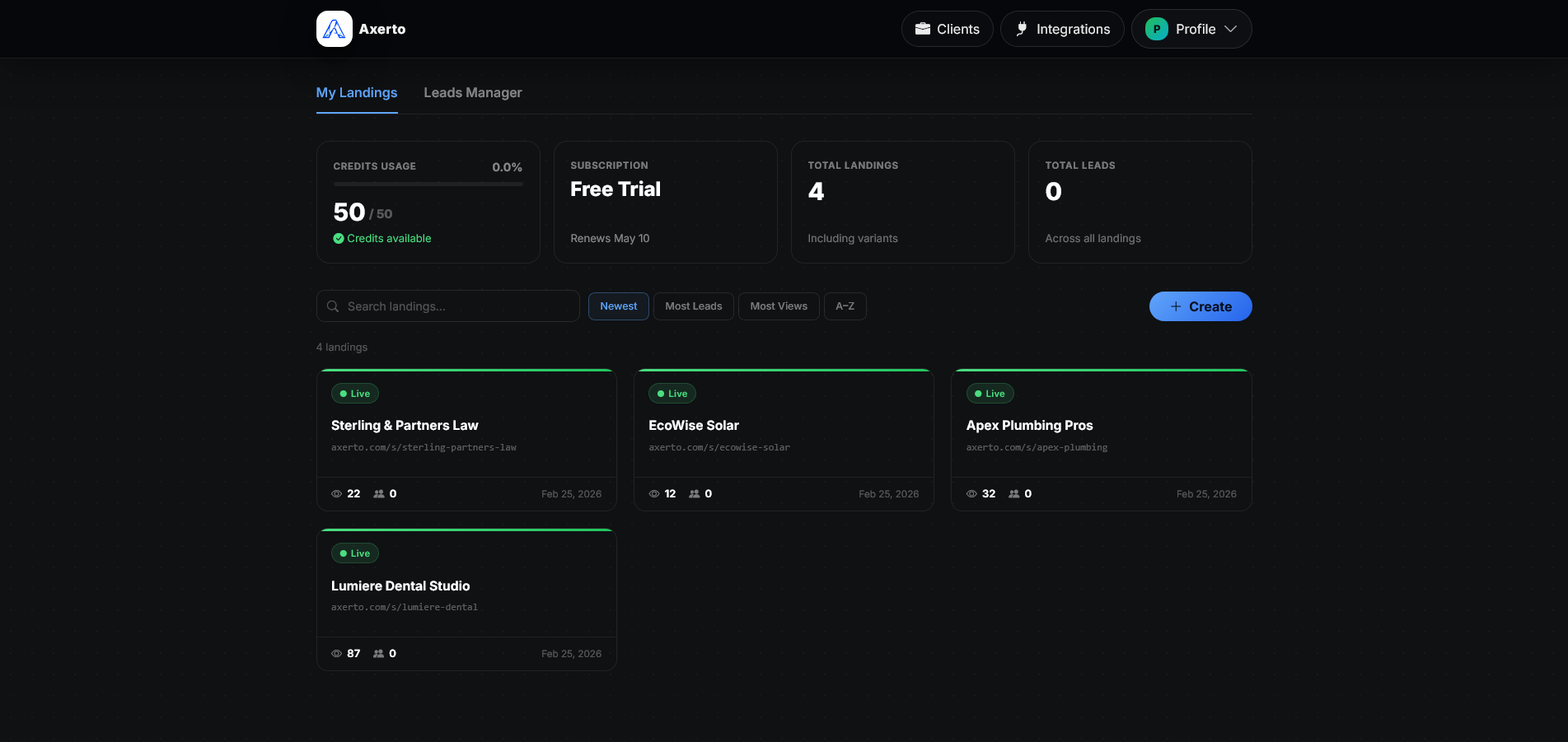Sort landings alphabetically A–Z

(845, 306)
